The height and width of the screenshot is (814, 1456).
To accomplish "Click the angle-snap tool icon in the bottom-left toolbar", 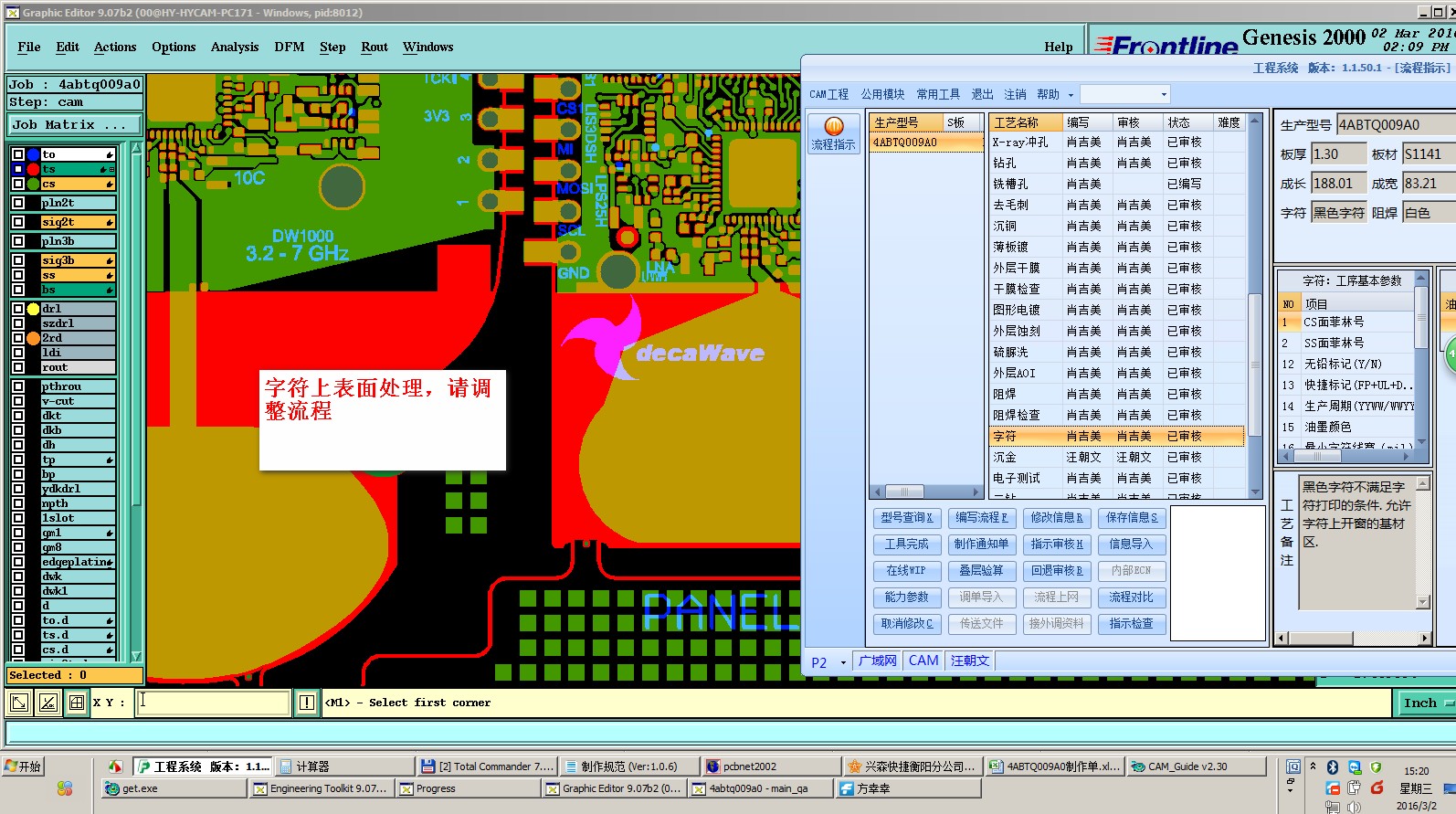I will click(48, 703).
